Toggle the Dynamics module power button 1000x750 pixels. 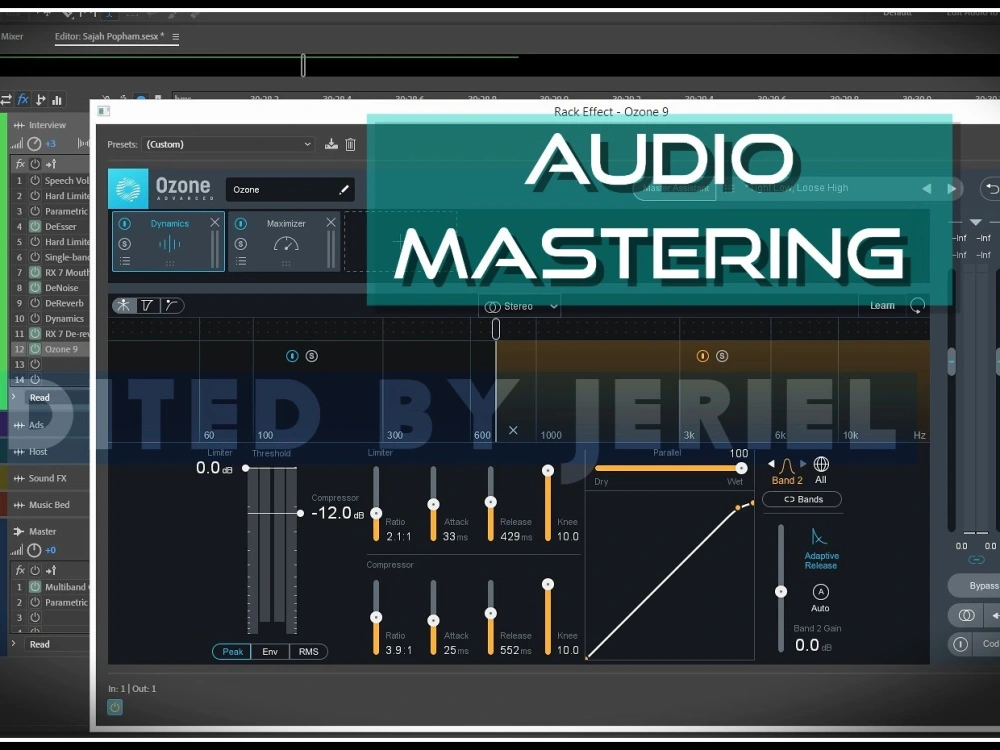(x=125, y=224)
